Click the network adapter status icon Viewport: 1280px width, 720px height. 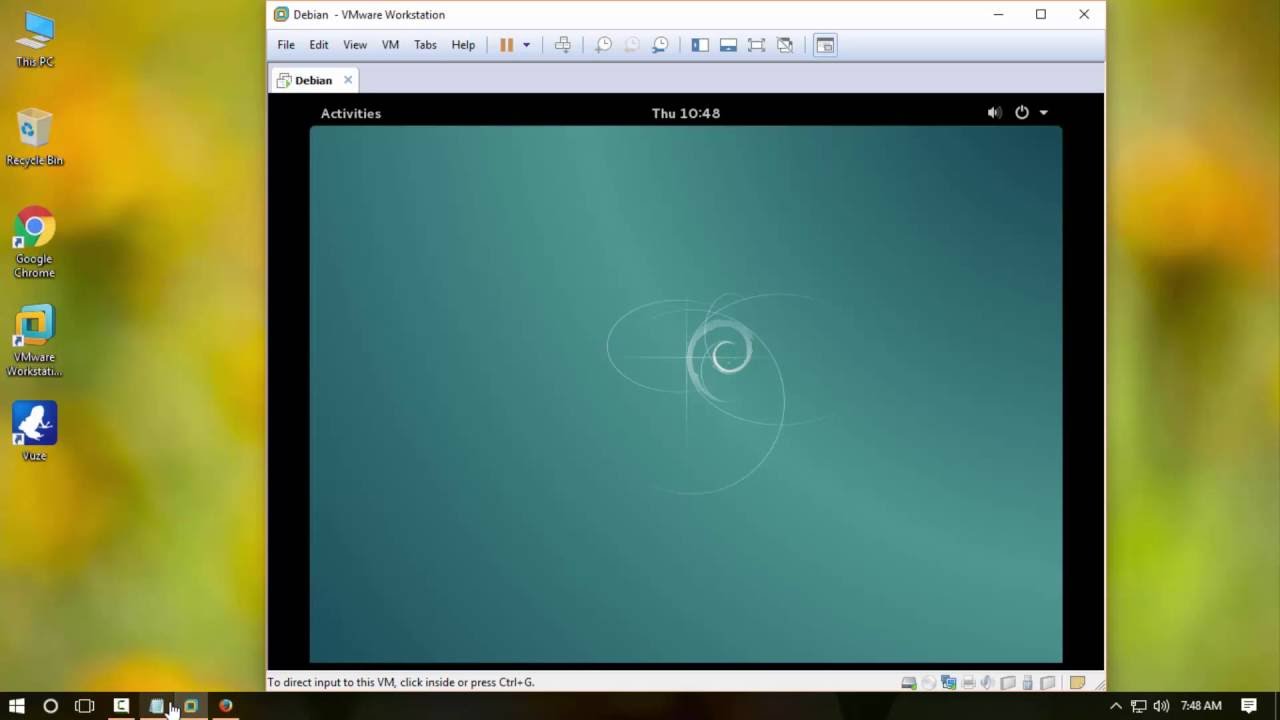coord(949,683)
